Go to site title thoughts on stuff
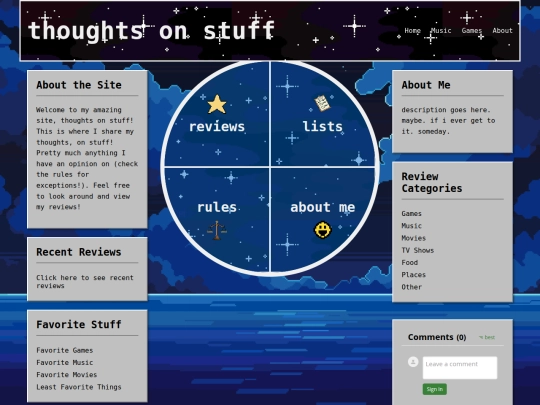 [x=151, y=30]
